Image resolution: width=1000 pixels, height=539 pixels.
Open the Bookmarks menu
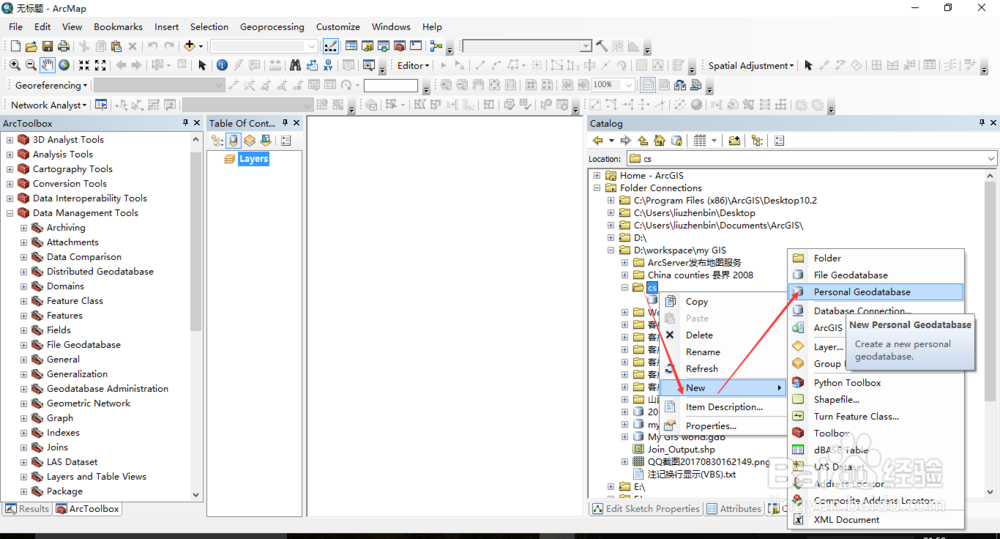[118, 27]
